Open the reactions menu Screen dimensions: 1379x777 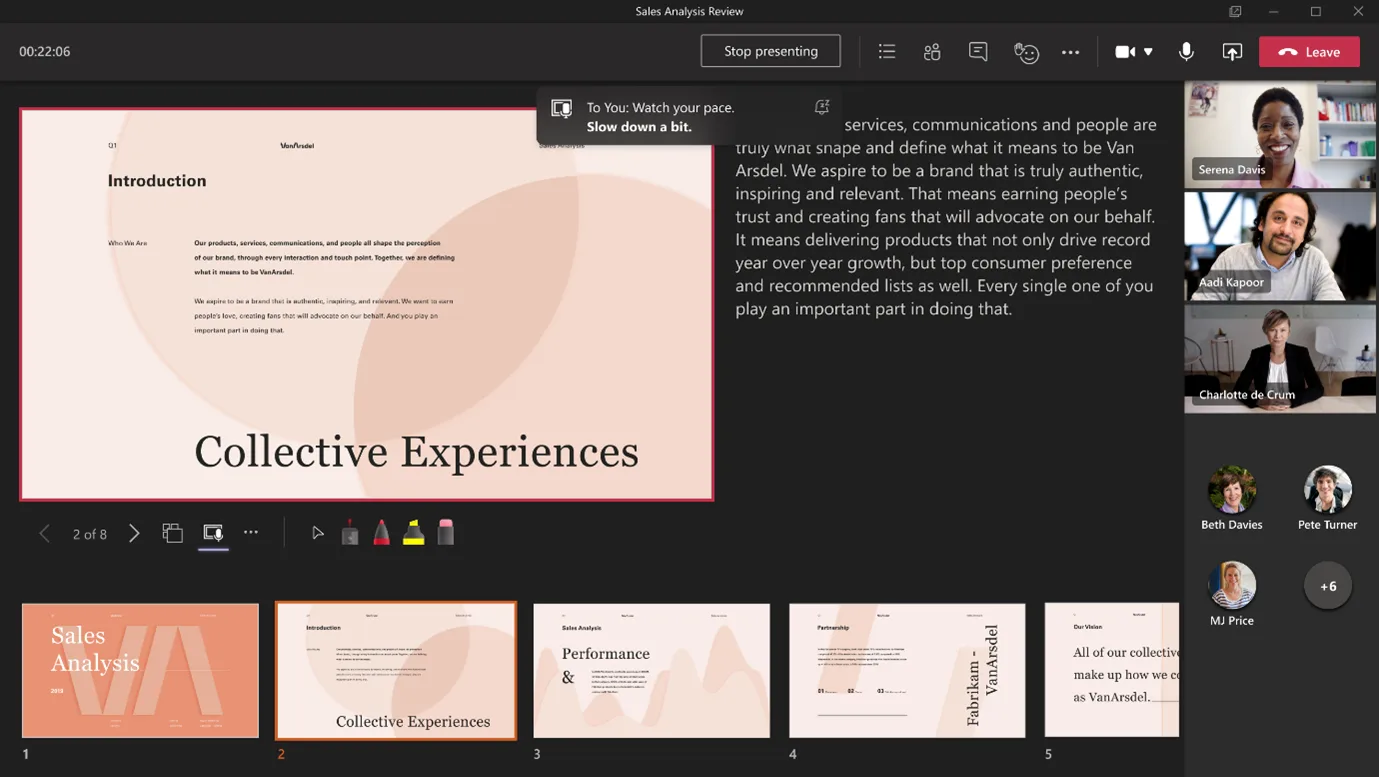1025,51
